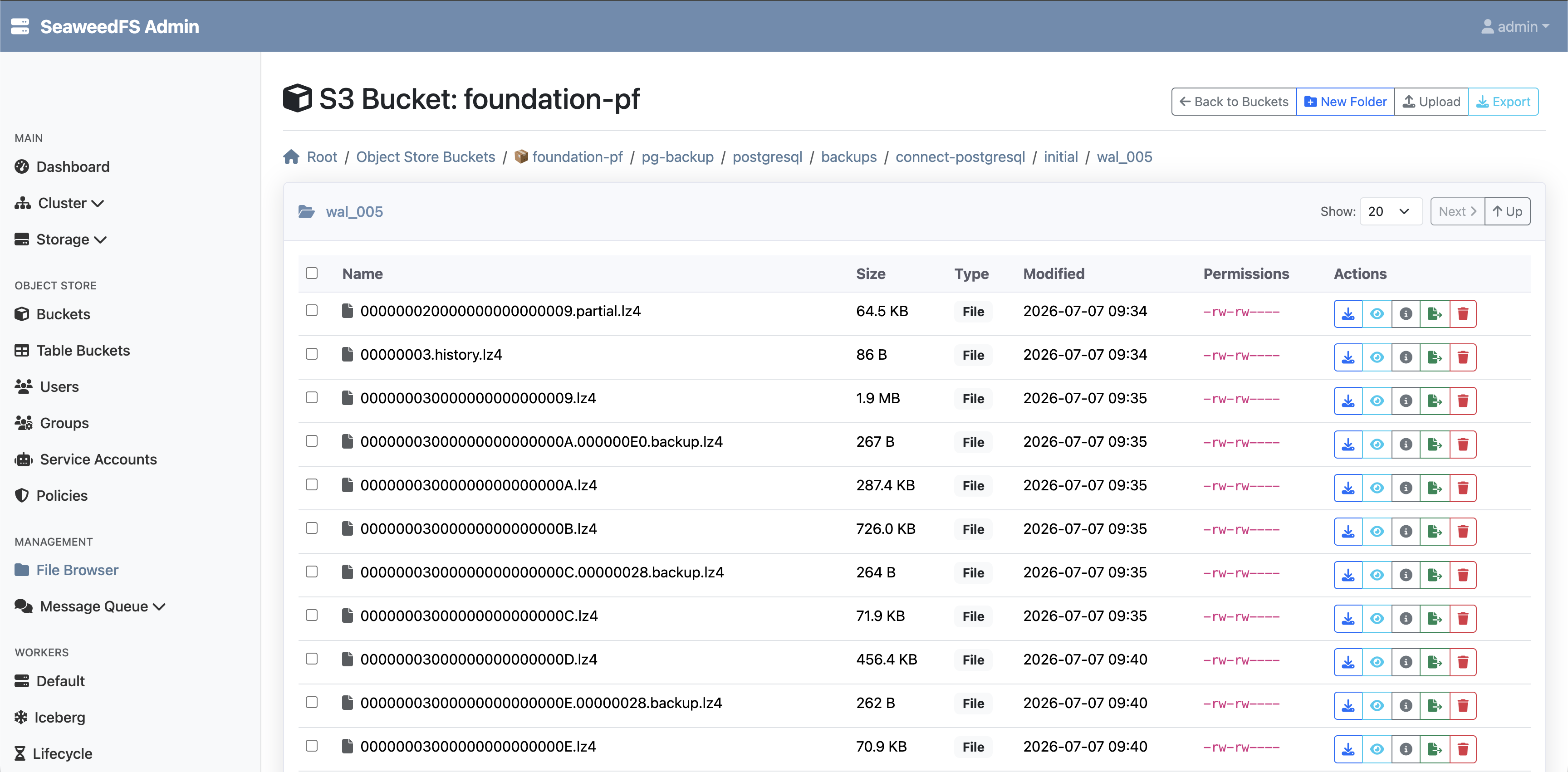The width and height of the screenshot is (1568, 772).
Task: Download 00000003000000000000000E.00000028.backup.lz4
Action: click(x=1347, y=706)
